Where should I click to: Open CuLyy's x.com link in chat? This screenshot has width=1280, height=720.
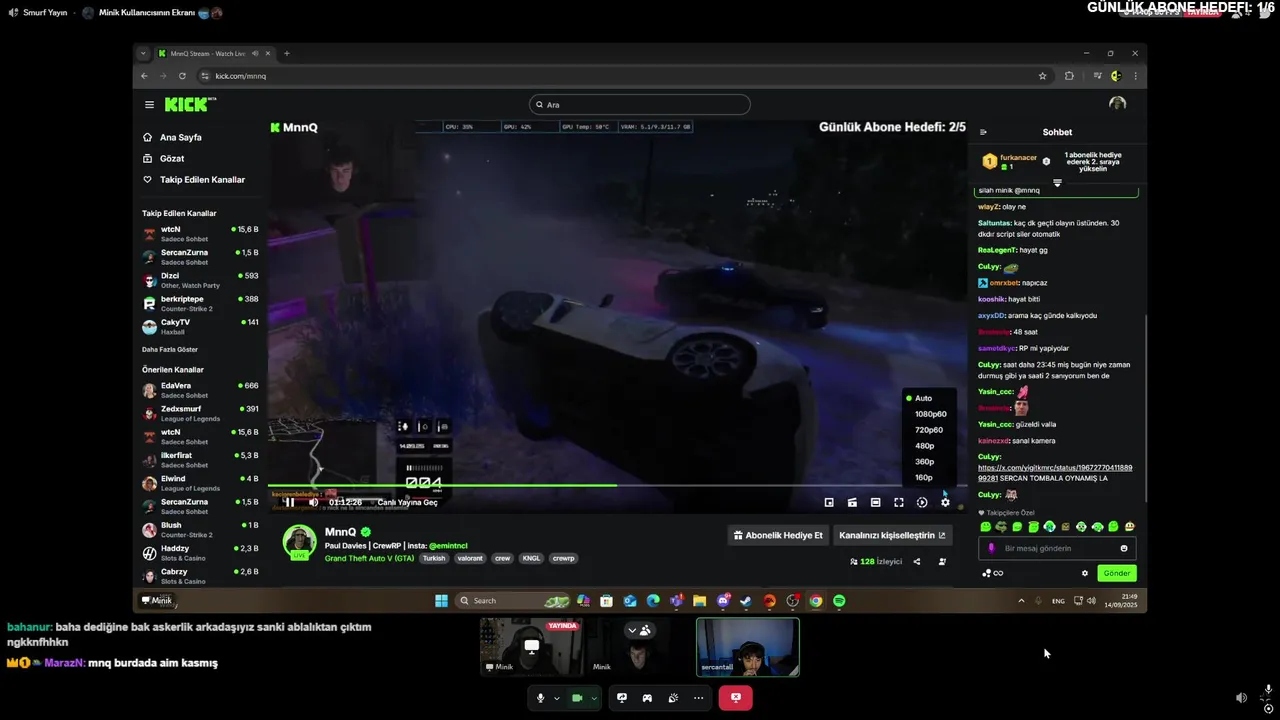click(1054, 472)
